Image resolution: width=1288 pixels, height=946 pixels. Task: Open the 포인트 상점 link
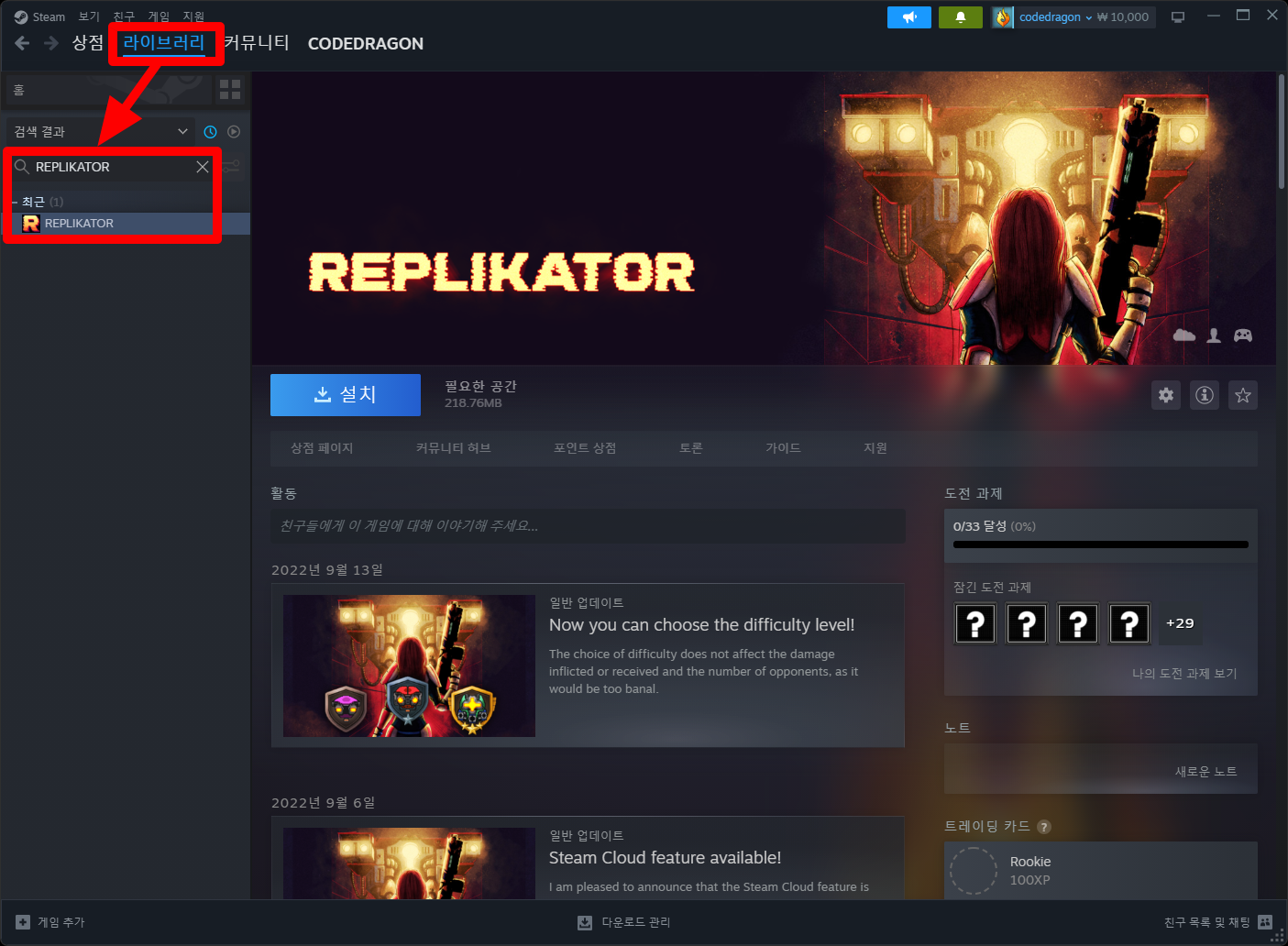tap(585, 448)
